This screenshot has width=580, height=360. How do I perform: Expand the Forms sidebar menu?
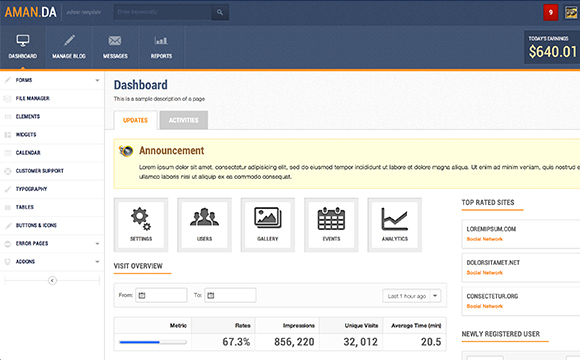(x=52, y=80)
